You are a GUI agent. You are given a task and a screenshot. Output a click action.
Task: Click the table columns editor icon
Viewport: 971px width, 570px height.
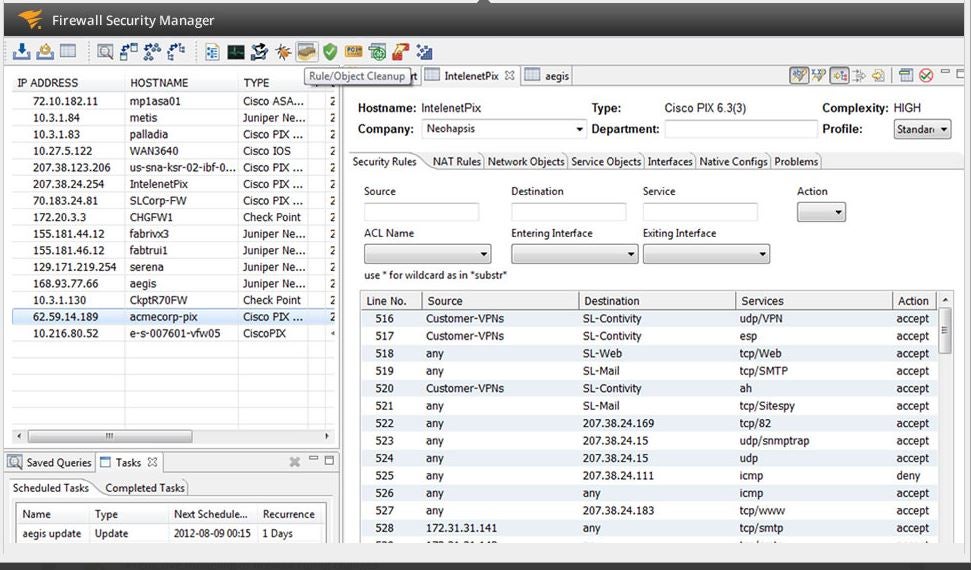[x=906, y=76]
